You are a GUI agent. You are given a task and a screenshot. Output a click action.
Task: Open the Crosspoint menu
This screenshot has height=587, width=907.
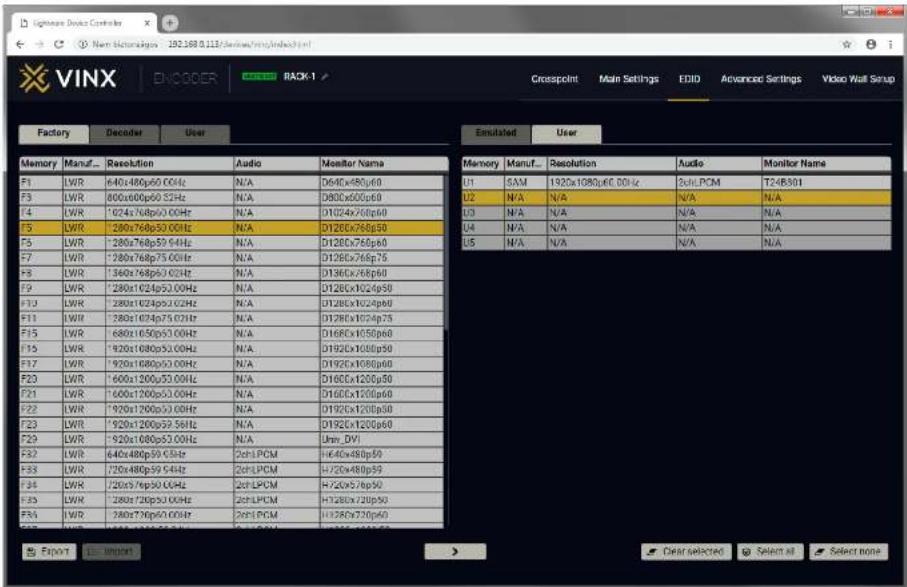click(554, 79)
